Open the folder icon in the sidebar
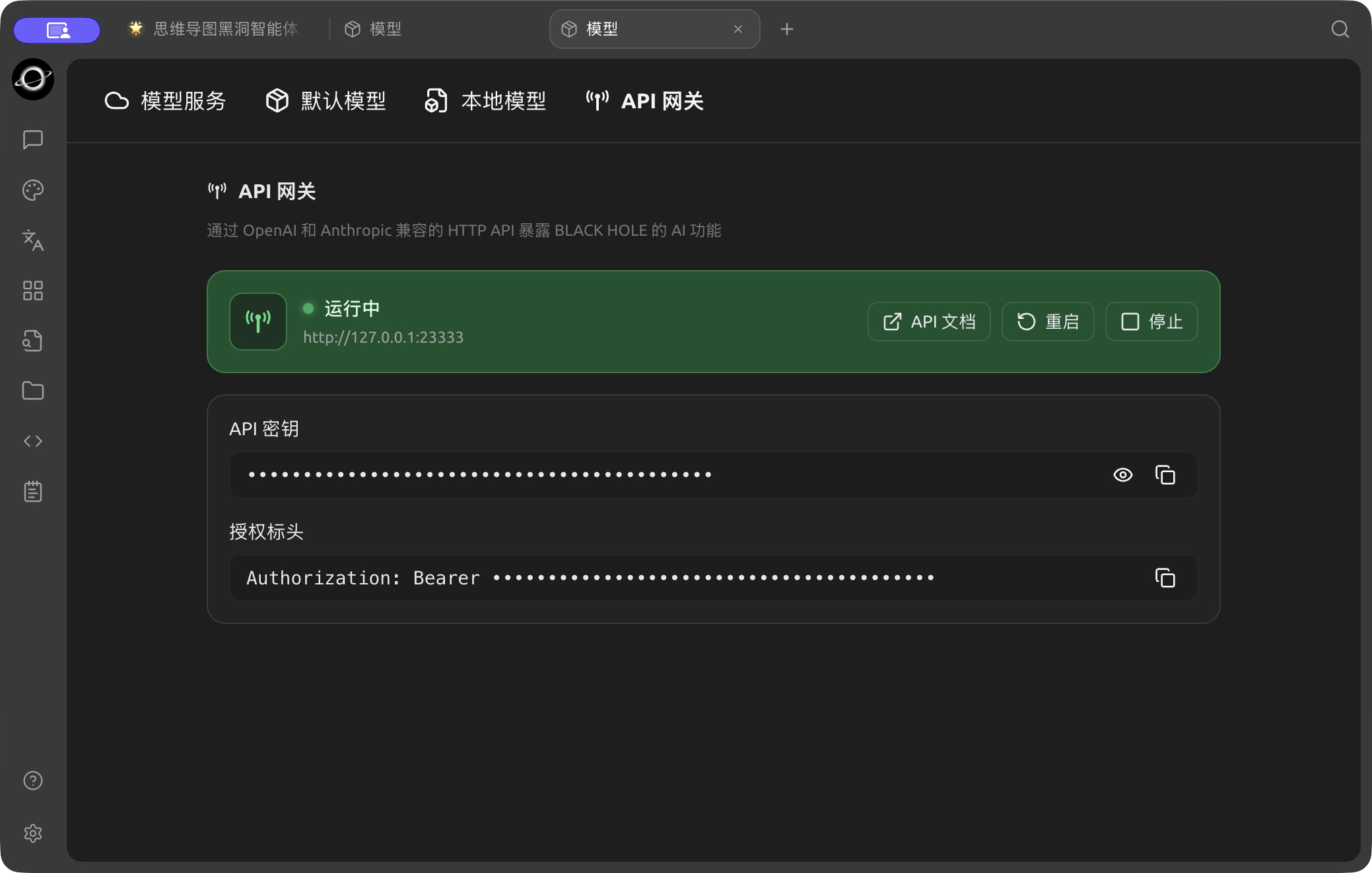 tap(33, 391)
